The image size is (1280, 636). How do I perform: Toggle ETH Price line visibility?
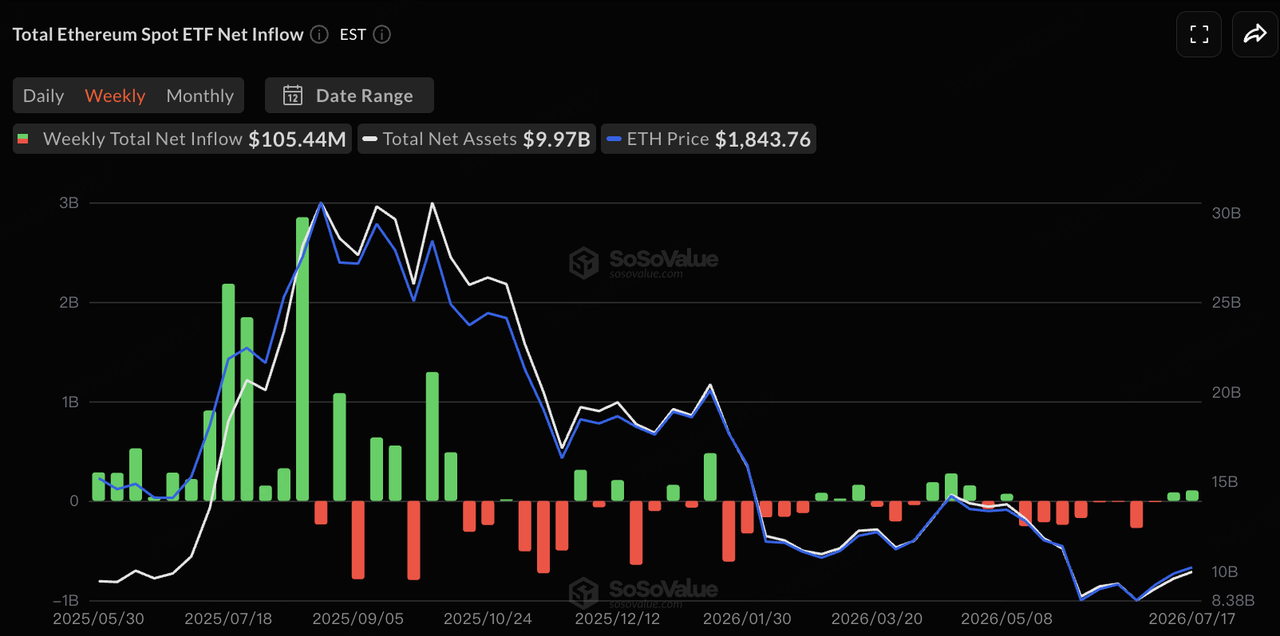(x=709, y=139)
